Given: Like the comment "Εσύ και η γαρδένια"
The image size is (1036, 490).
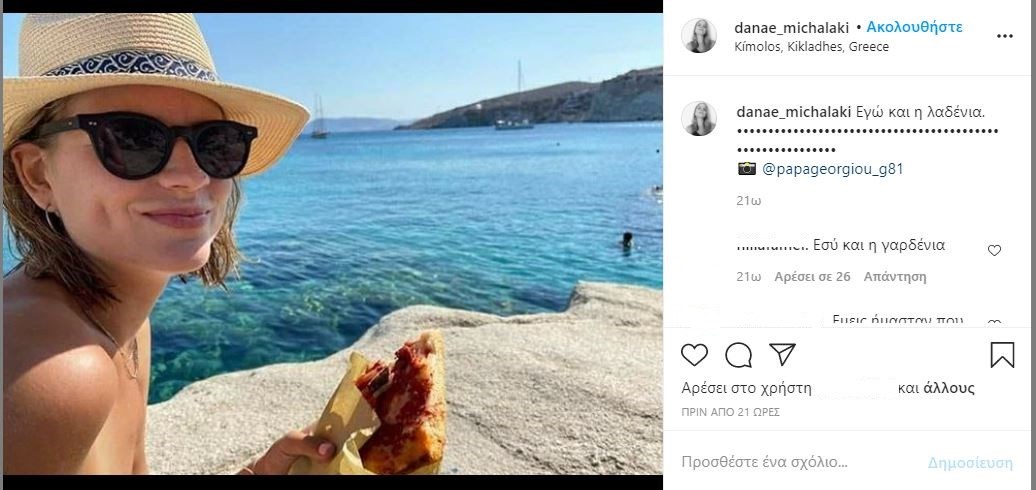Looking at the screenshot, I should [x=994, y=250].
